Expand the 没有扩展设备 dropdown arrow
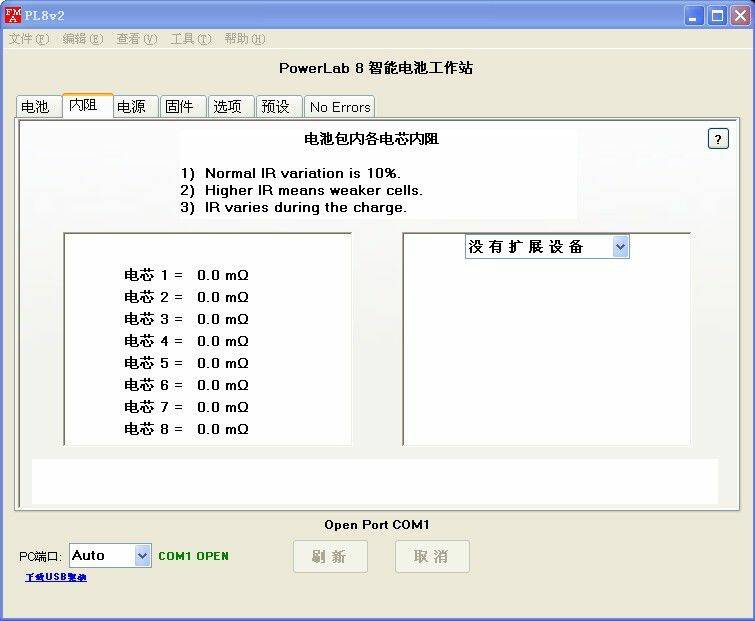 pos(620,246)
